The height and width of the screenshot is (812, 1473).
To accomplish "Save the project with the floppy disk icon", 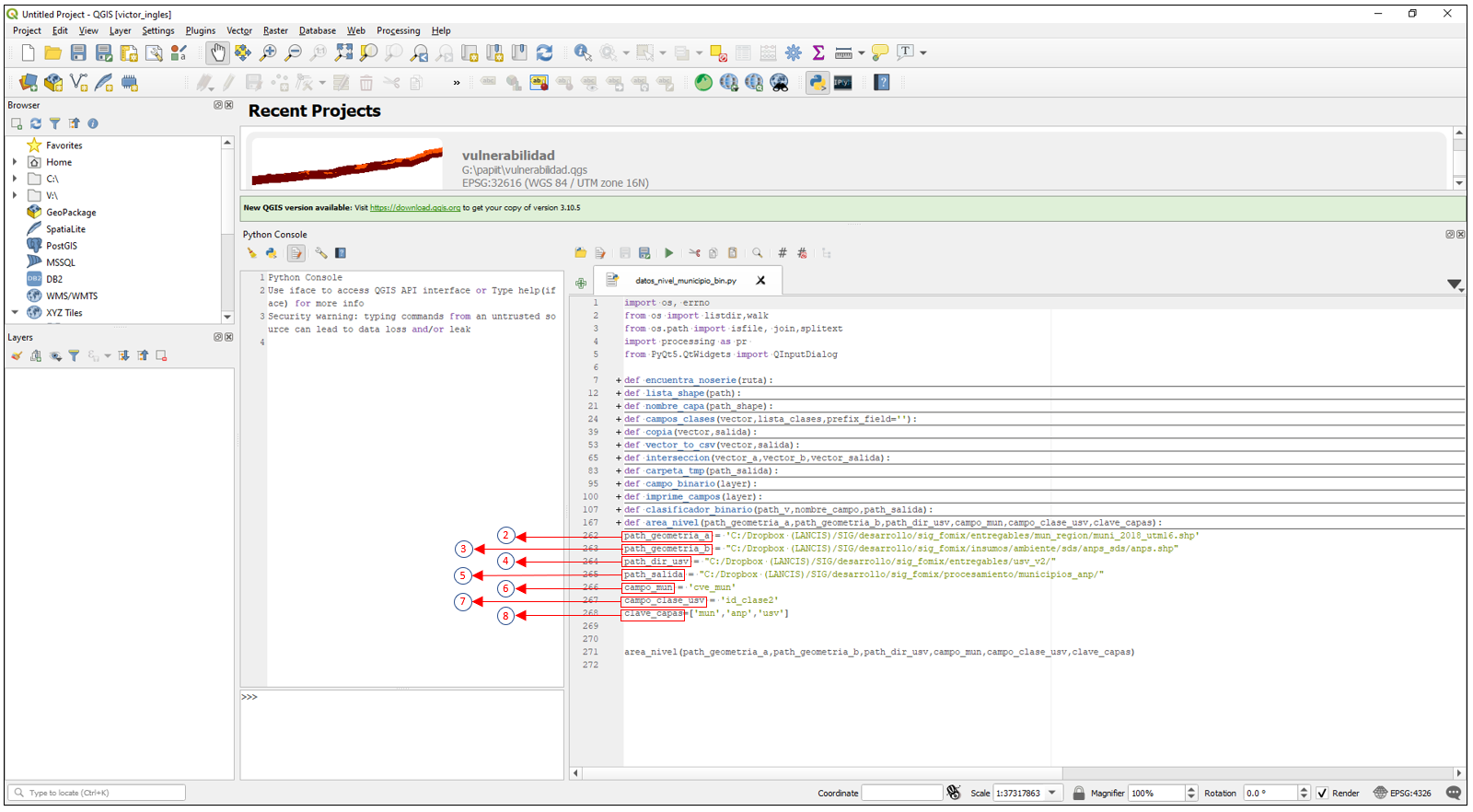I will coord(78,53).
